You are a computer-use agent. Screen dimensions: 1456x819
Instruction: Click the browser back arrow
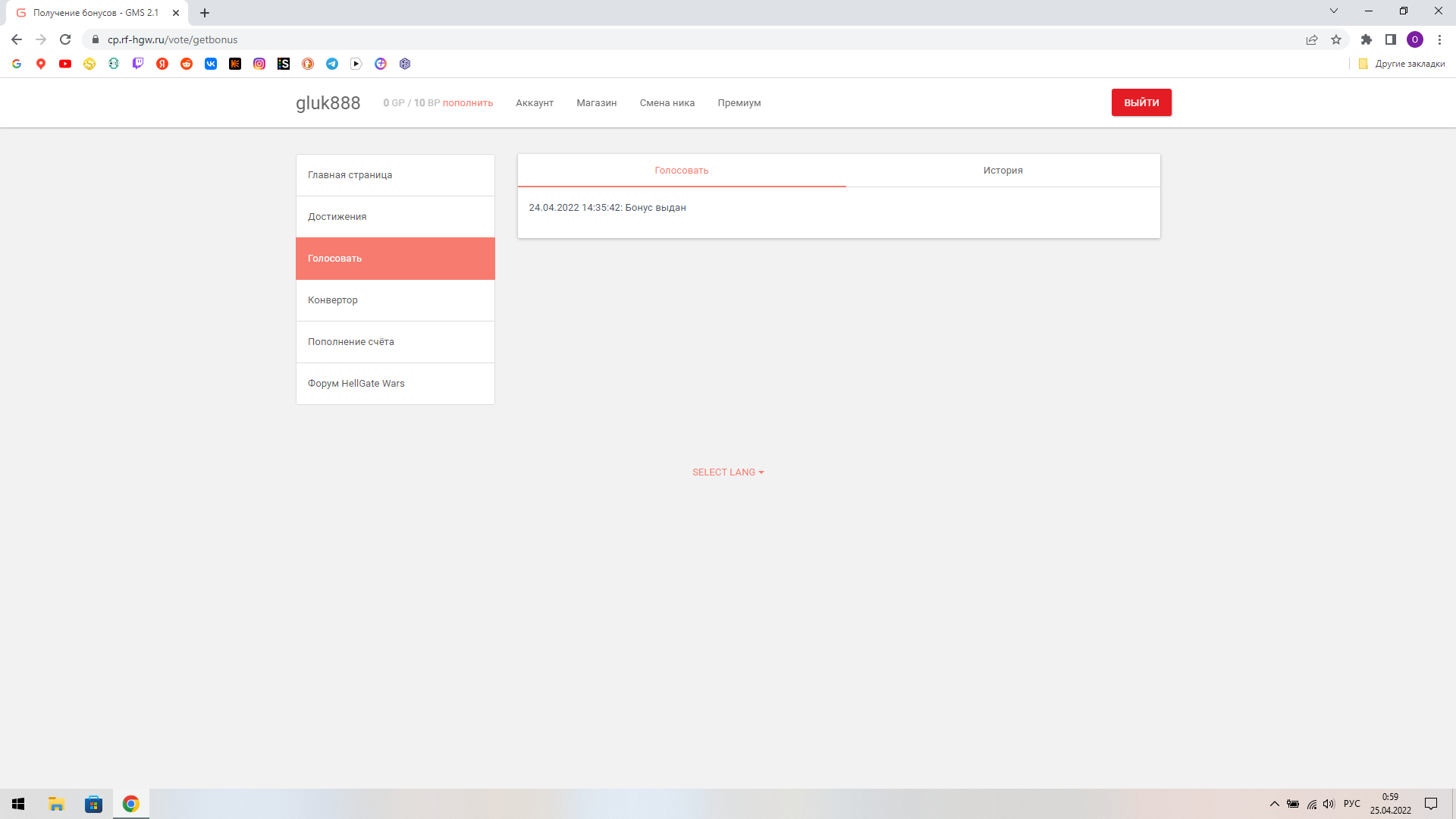(x=17, y=39)
